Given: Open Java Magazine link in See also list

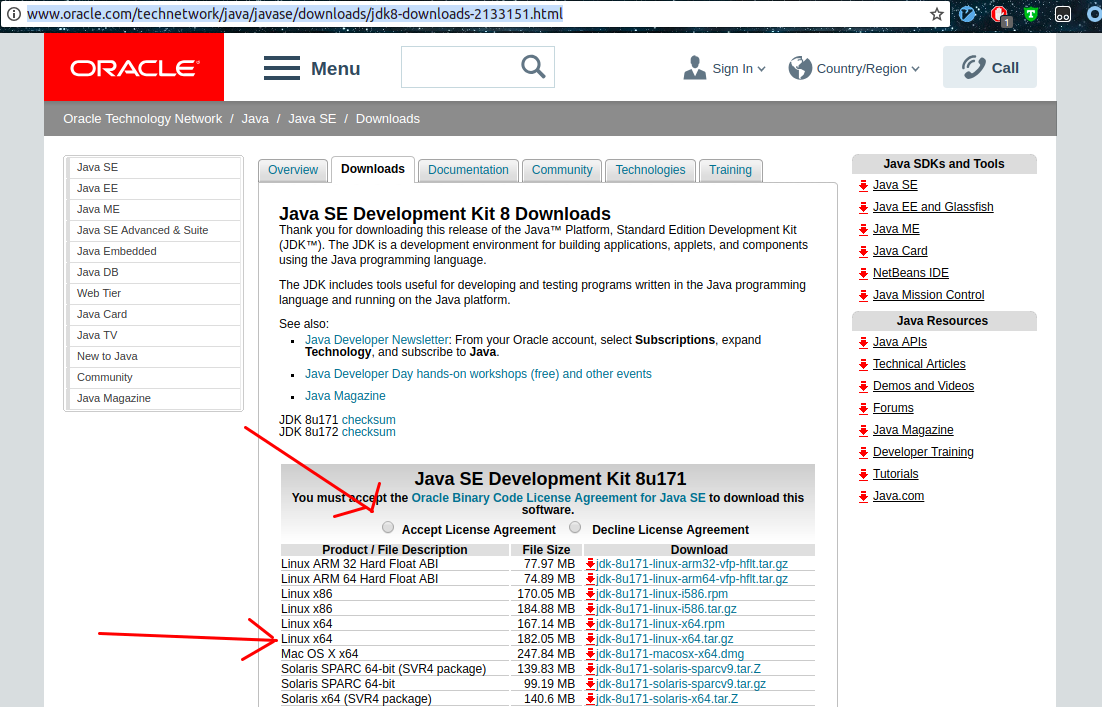Looking at the screenshot, I should point(345,396).
